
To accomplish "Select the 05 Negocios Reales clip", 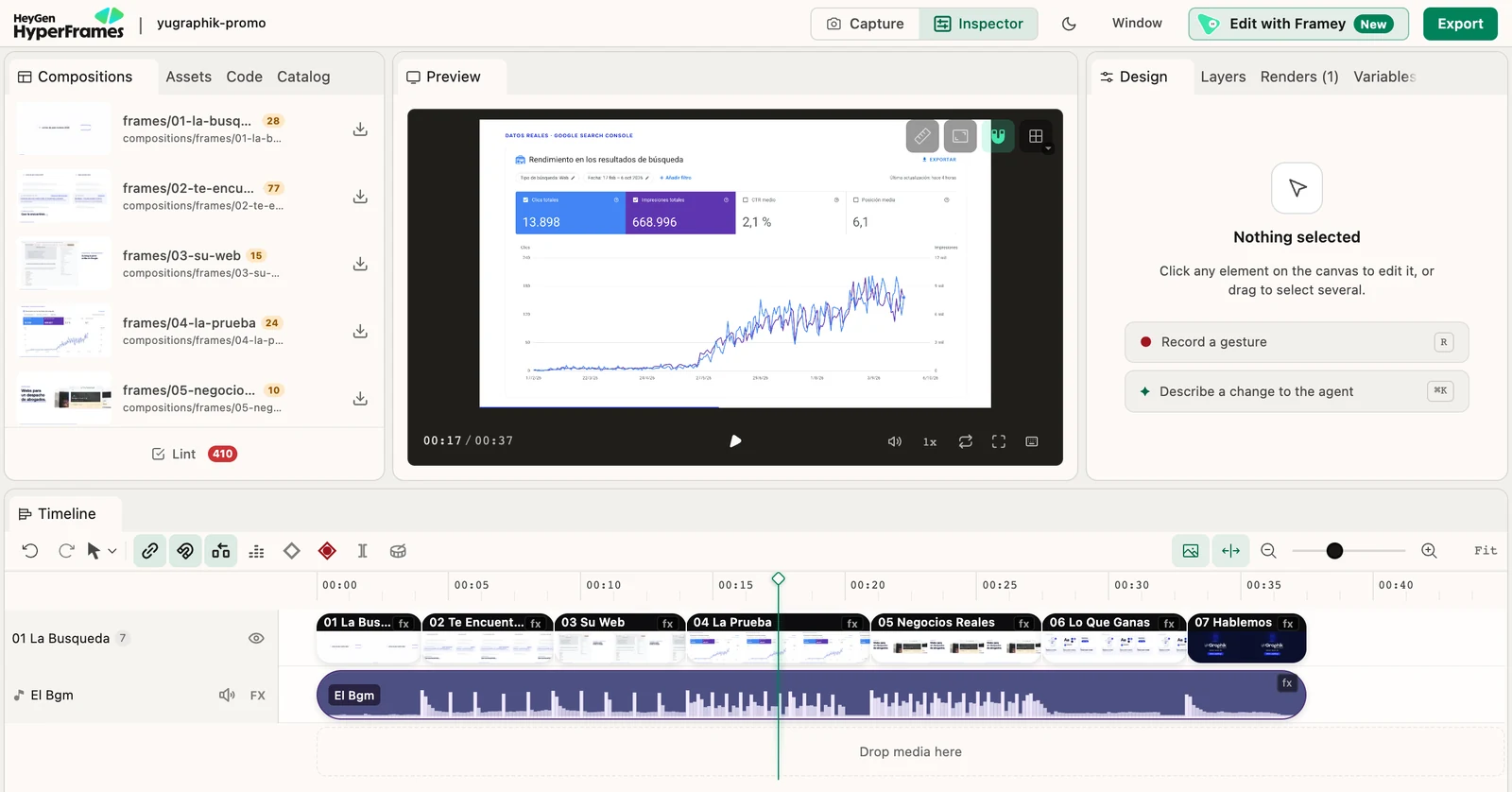I will [955, 638].
